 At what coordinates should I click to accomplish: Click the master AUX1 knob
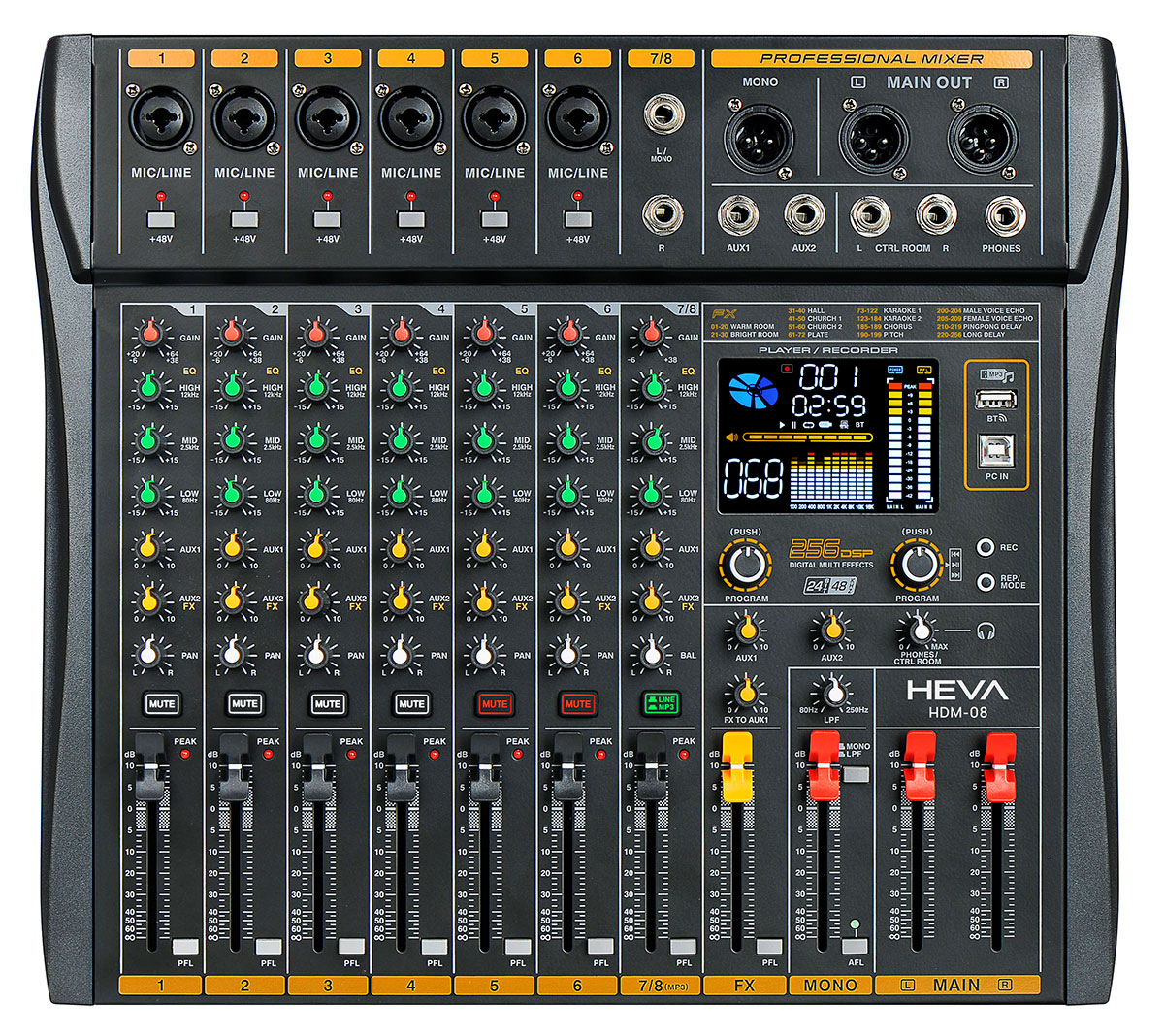[746, 631]
